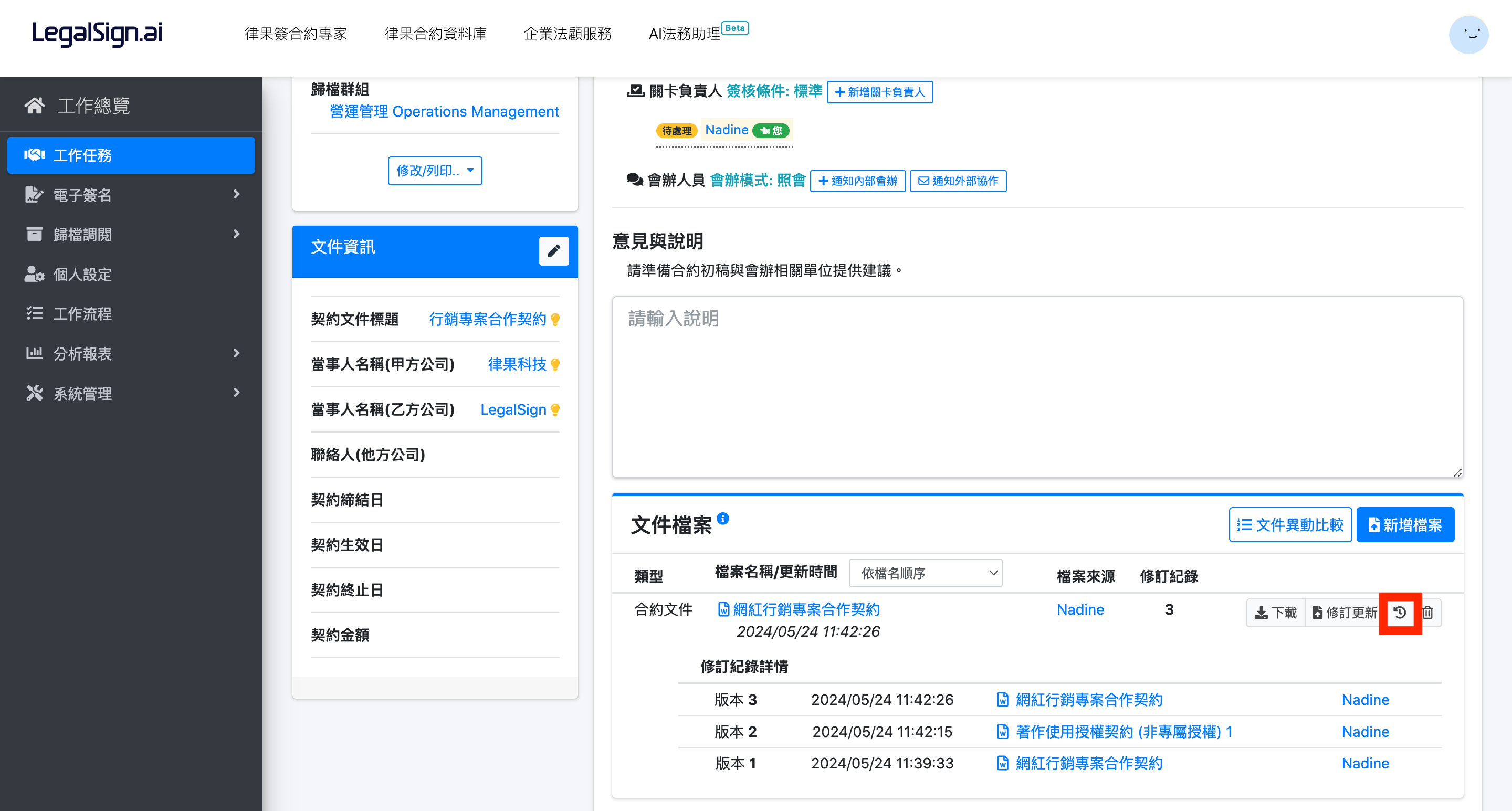This screenshot has width=1512, height=811.
Task: Click the 文件異動比較 button
Action: click(1290, 524)
